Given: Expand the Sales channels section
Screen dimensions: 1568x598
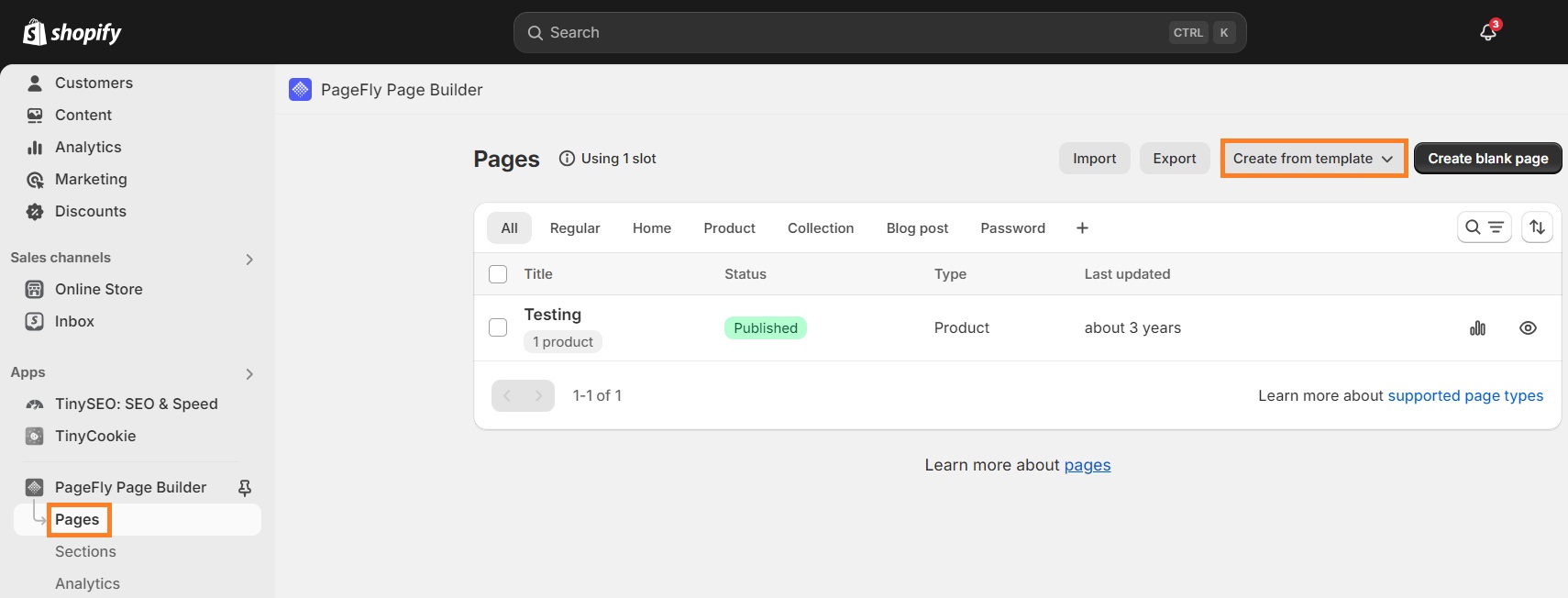Looking at the screenshot, I should [x=249, y=260].
